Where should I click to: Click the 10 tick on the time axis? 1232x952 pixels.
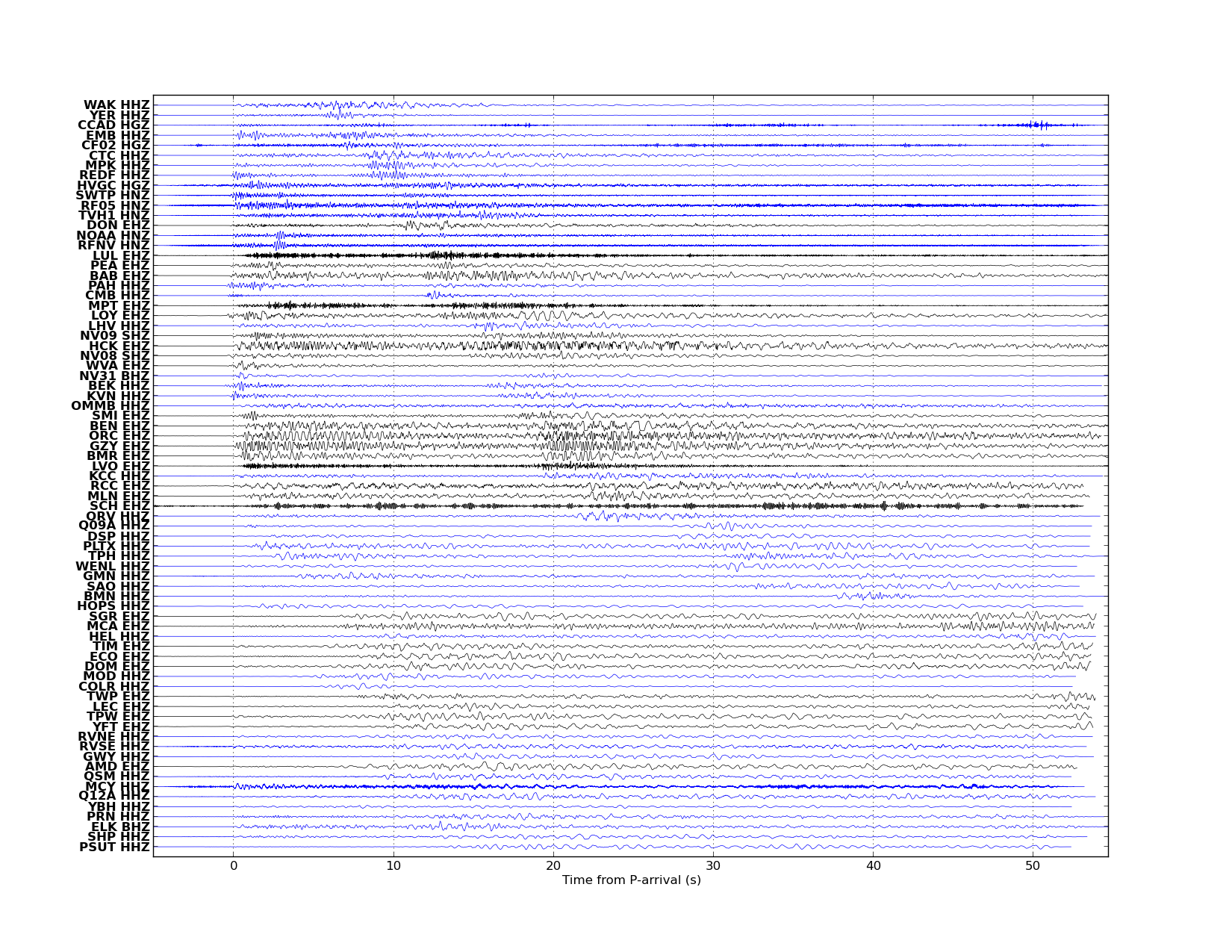(393, 866)
